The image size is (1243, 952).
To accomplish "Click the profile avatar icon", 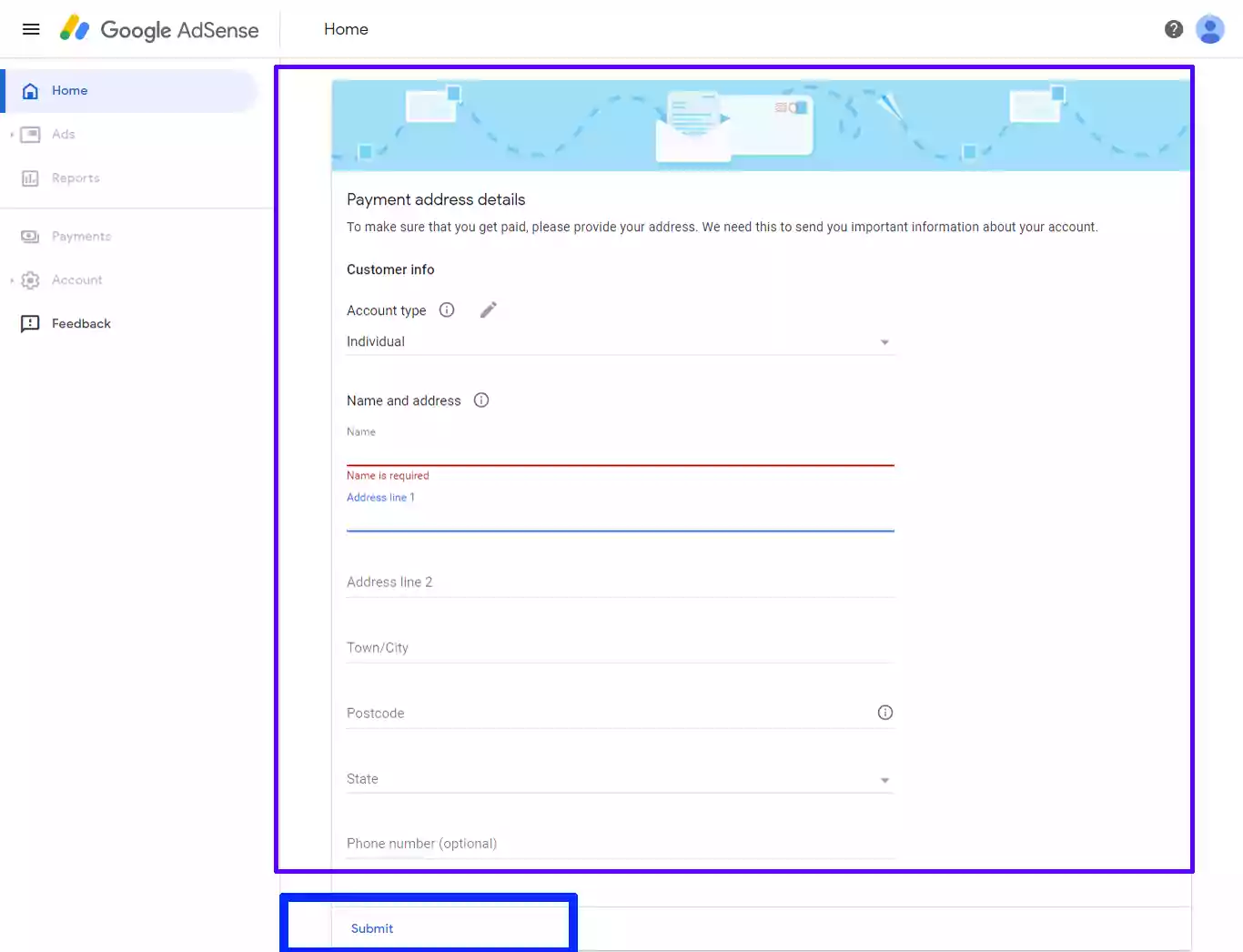I will (x=1210, y=28).
